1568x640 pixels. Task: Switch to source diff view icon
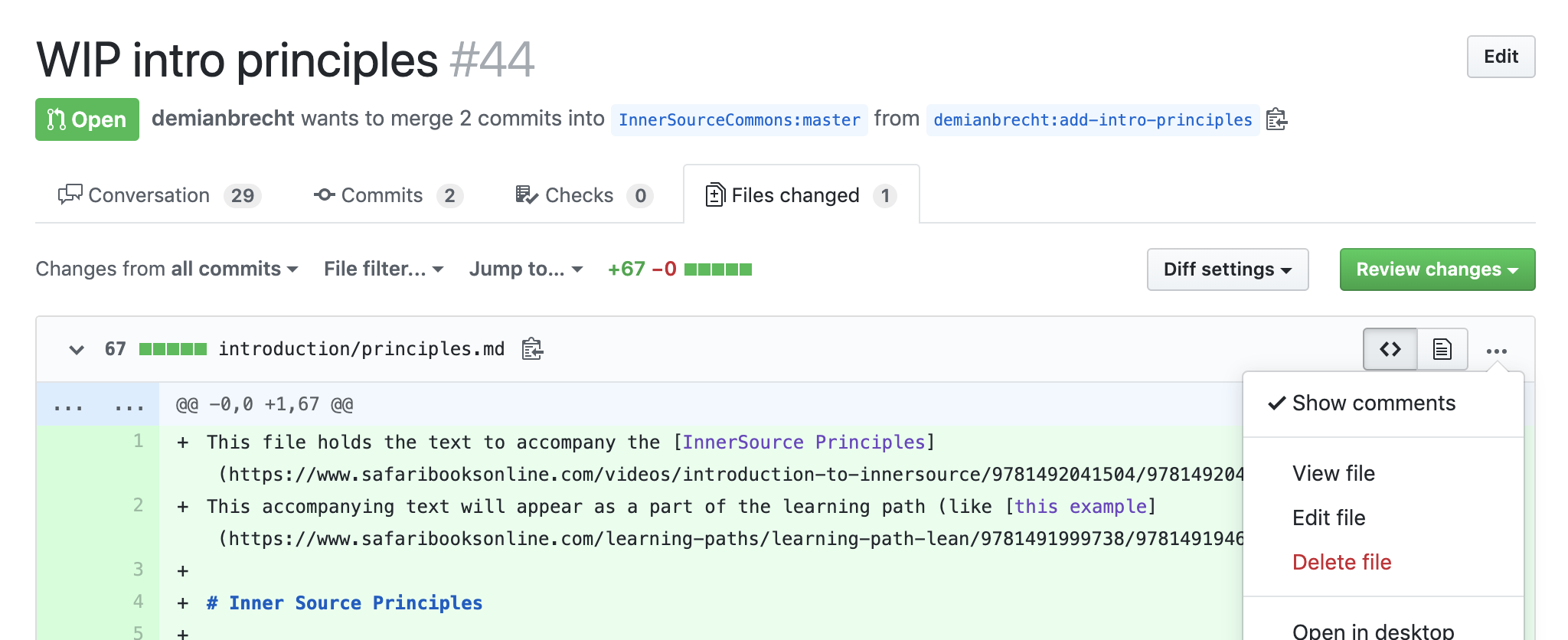click(1390, 349)
